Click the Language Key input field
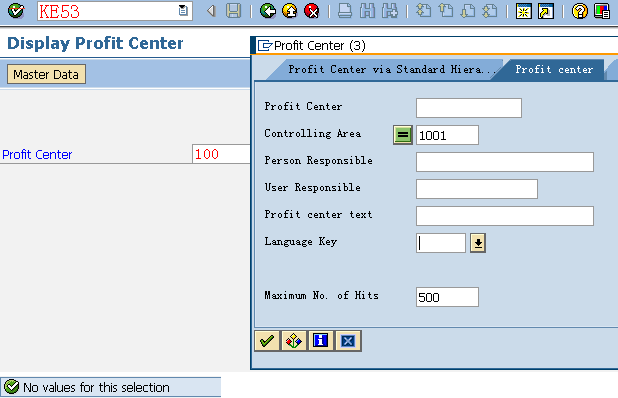The height and width of the screenshot is (398, 618). point(441,243)
